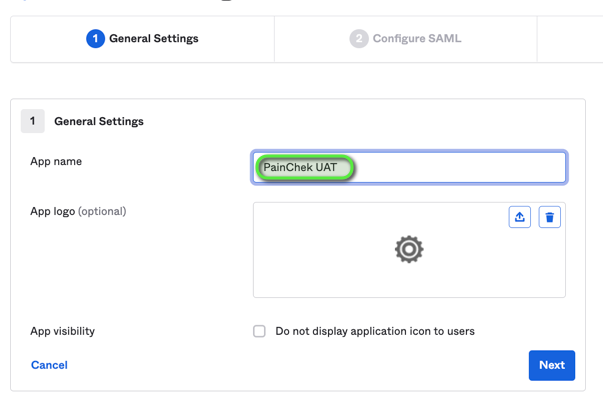Enable 'Do not display application icon' checkbox
The image size is (603, 398).
tap(259, 331)
